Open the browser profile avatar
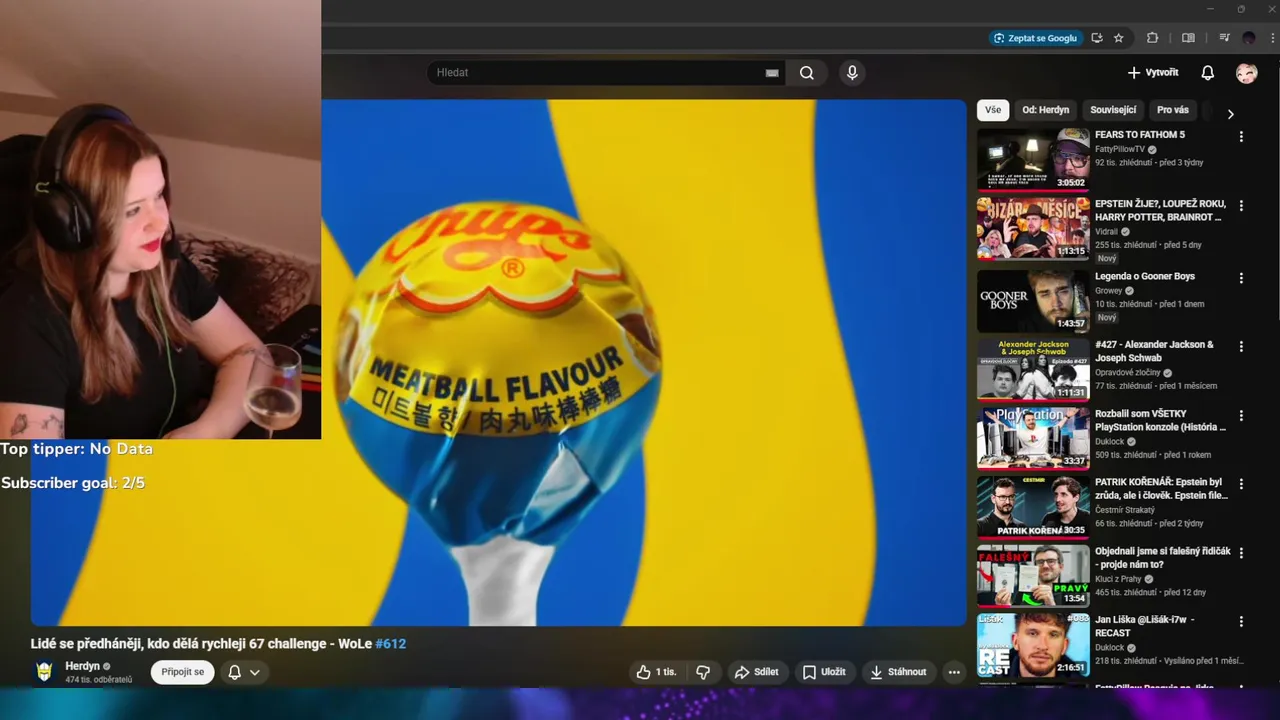Viewport: 1280px width, 720px height. pos(1249,38)
